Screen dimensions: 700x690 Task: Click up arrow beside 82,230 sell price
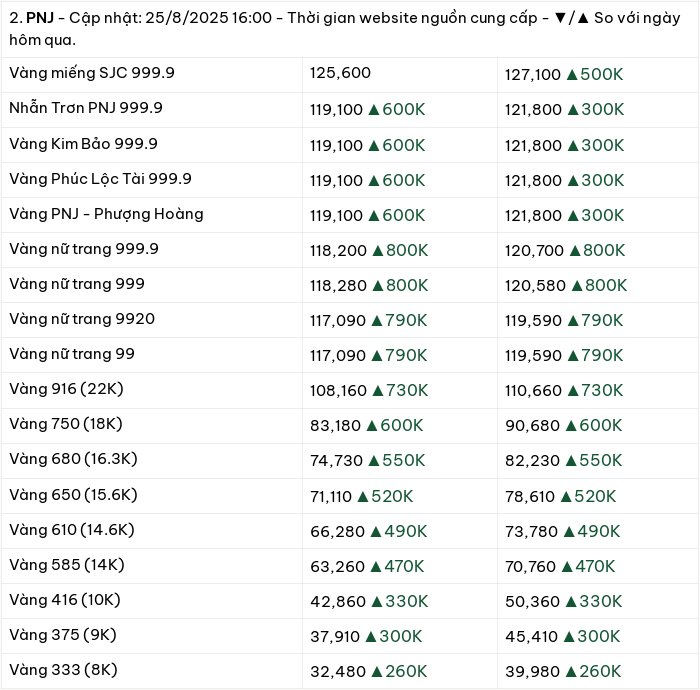point(571,461)
